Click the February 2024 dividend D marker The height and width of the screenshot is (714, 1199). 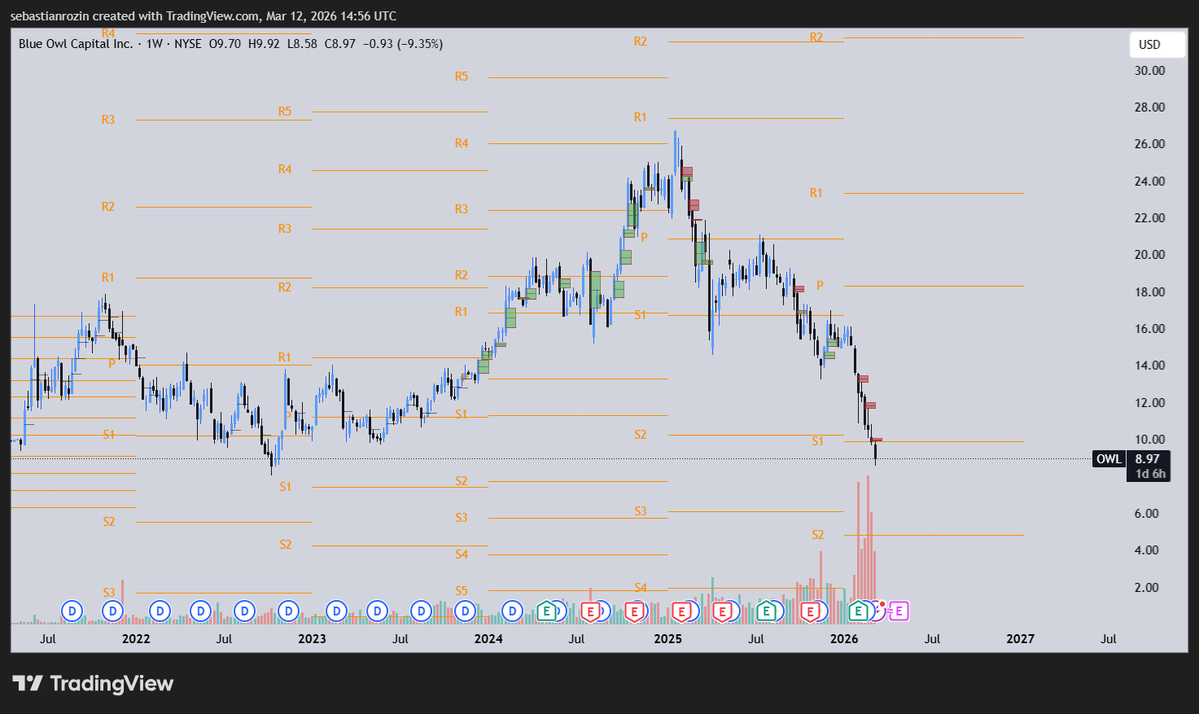click(x=512, y=611)
